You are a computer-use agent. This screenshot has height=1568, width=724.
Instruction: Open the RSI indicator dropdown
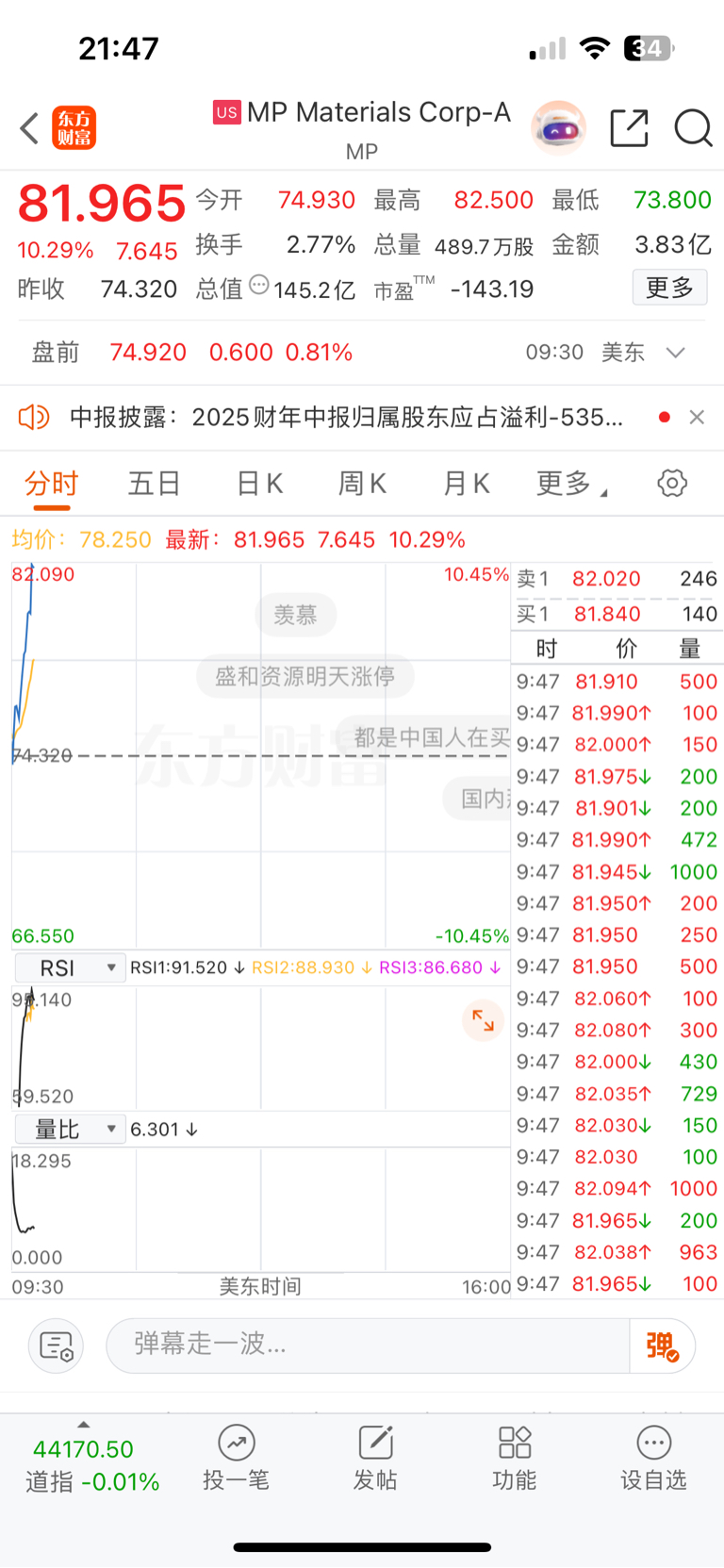70,968
